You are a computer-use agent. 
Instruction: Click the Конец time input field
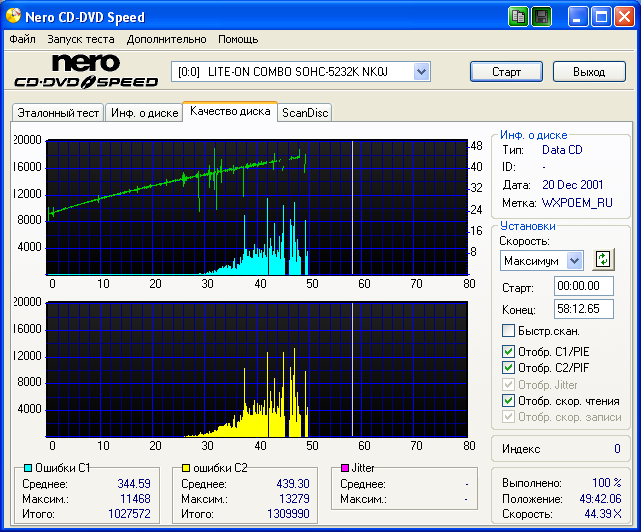[x=555, y=309]
